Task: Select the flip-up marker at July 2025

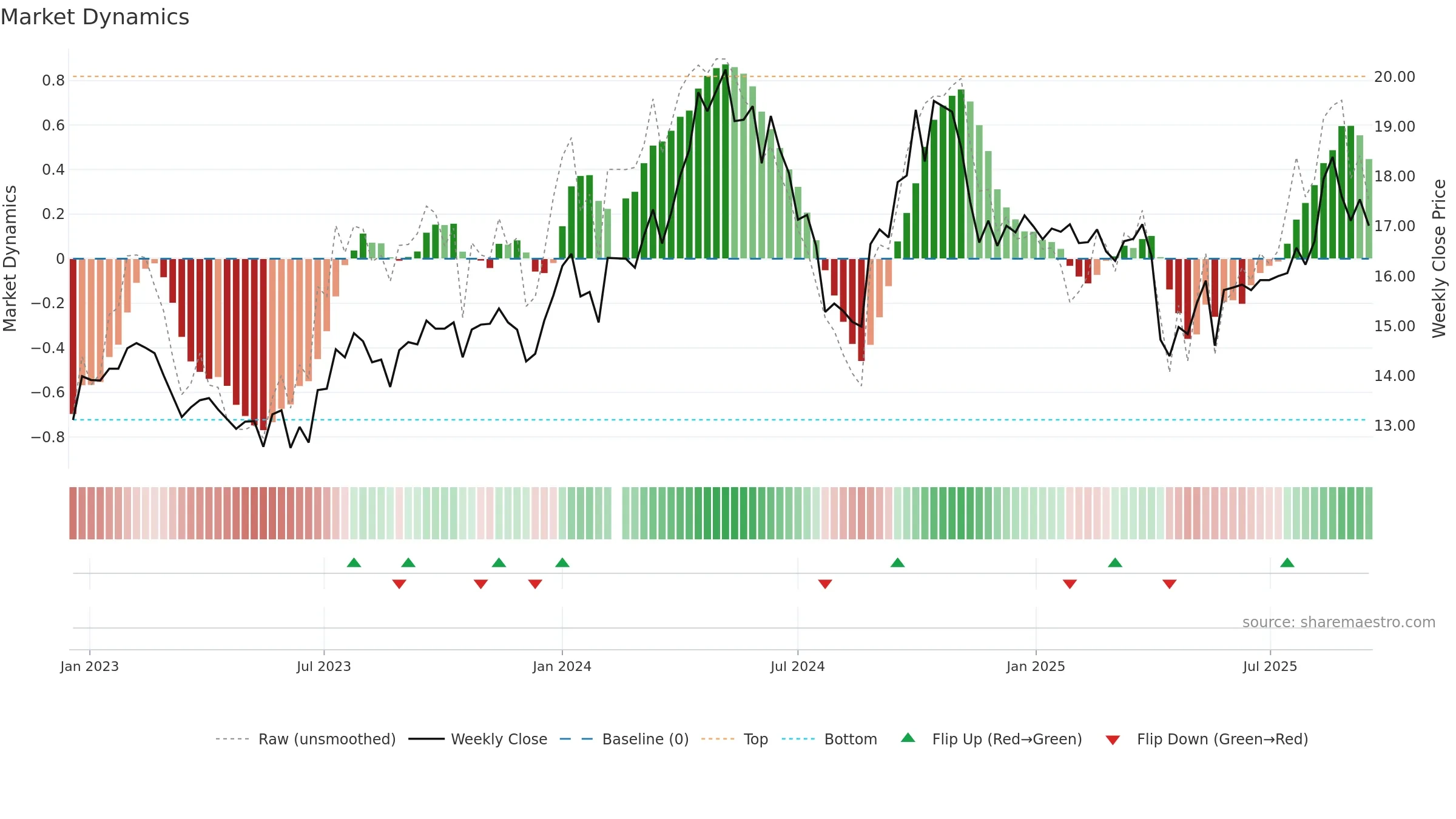Action: (x=1287, y=562)
